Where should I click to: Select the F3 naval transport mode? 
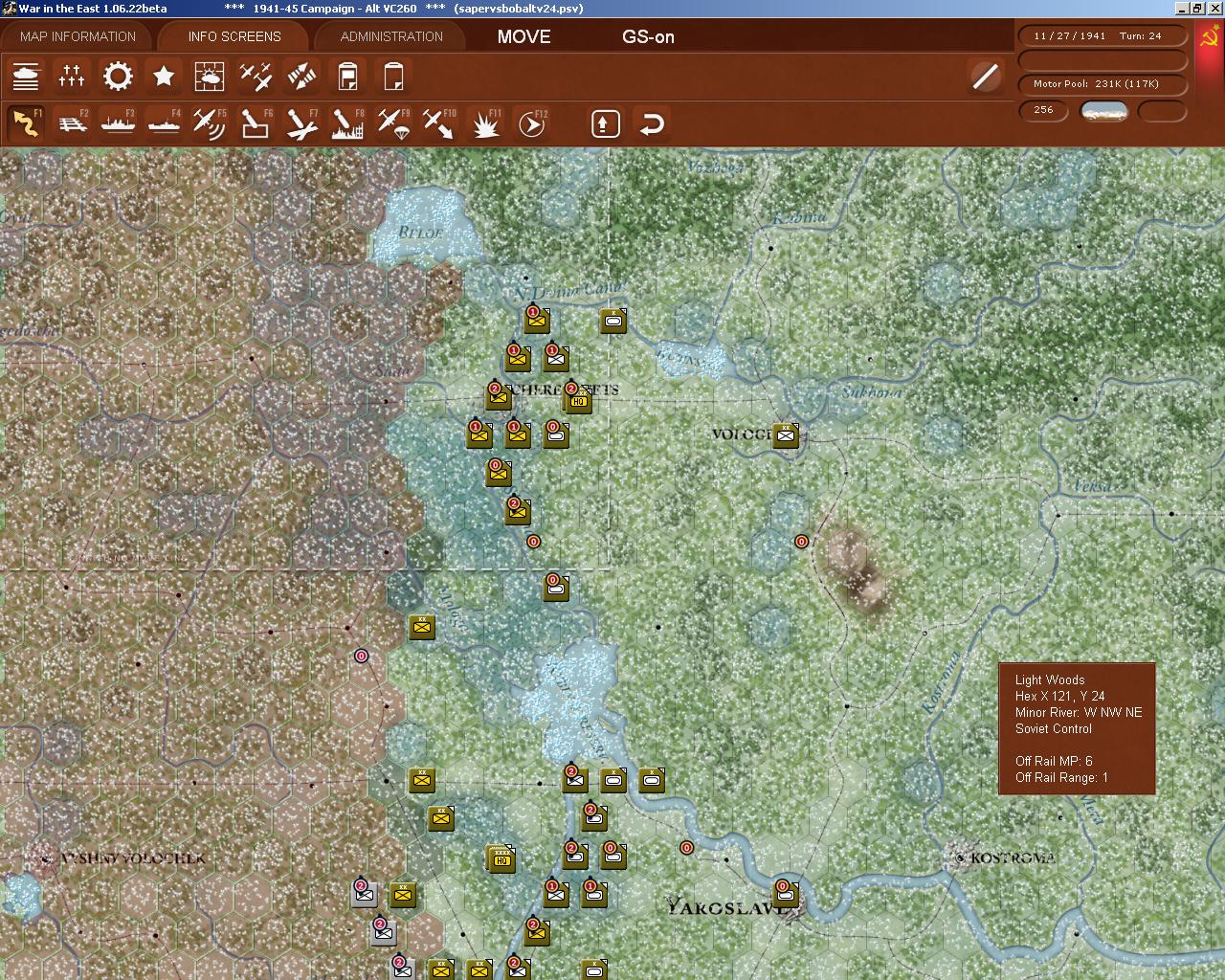pos(118,123)
